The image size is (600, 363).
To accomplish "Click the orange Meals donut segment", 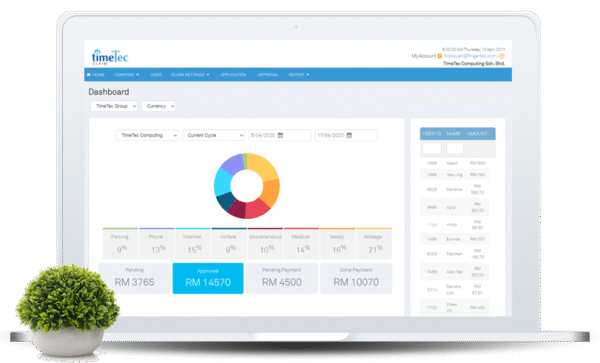I will tap(271, 192).
